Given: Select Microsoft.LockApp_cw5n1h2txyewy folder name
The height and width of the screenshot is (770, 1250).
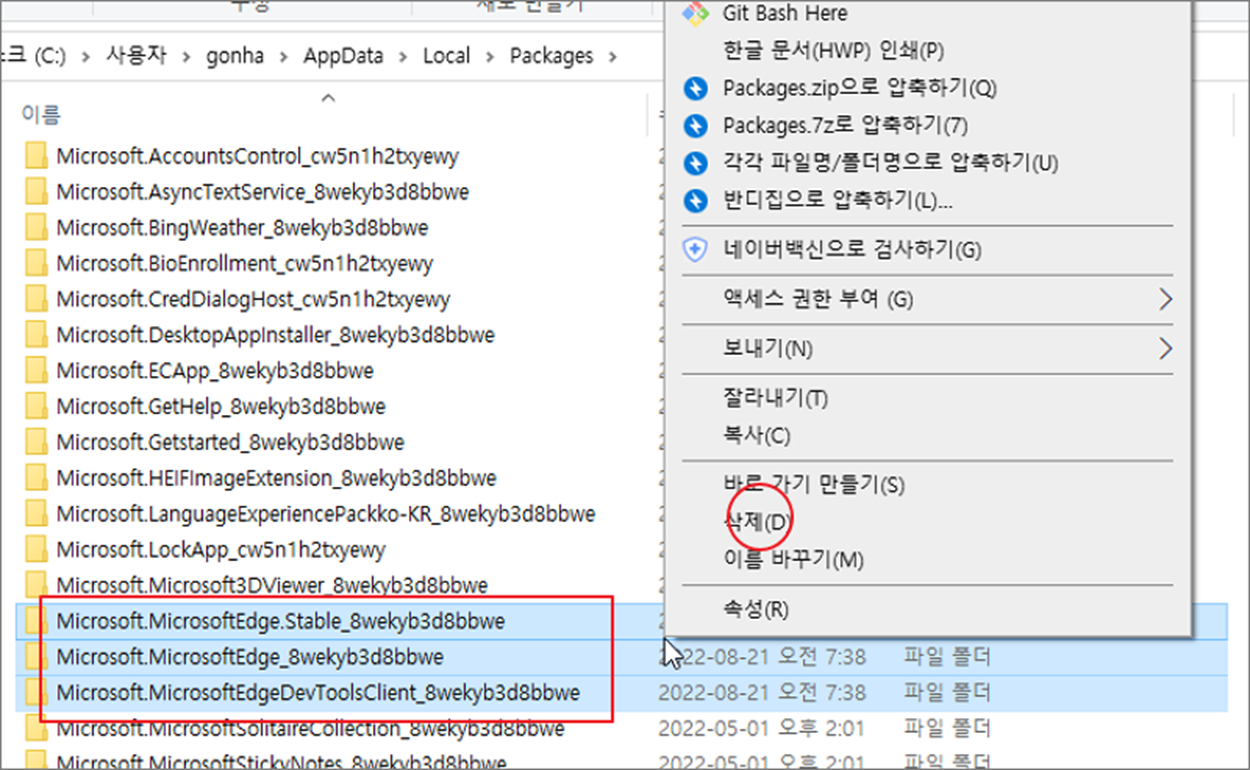Looking at the screenshot, I should tap(221, 550).
